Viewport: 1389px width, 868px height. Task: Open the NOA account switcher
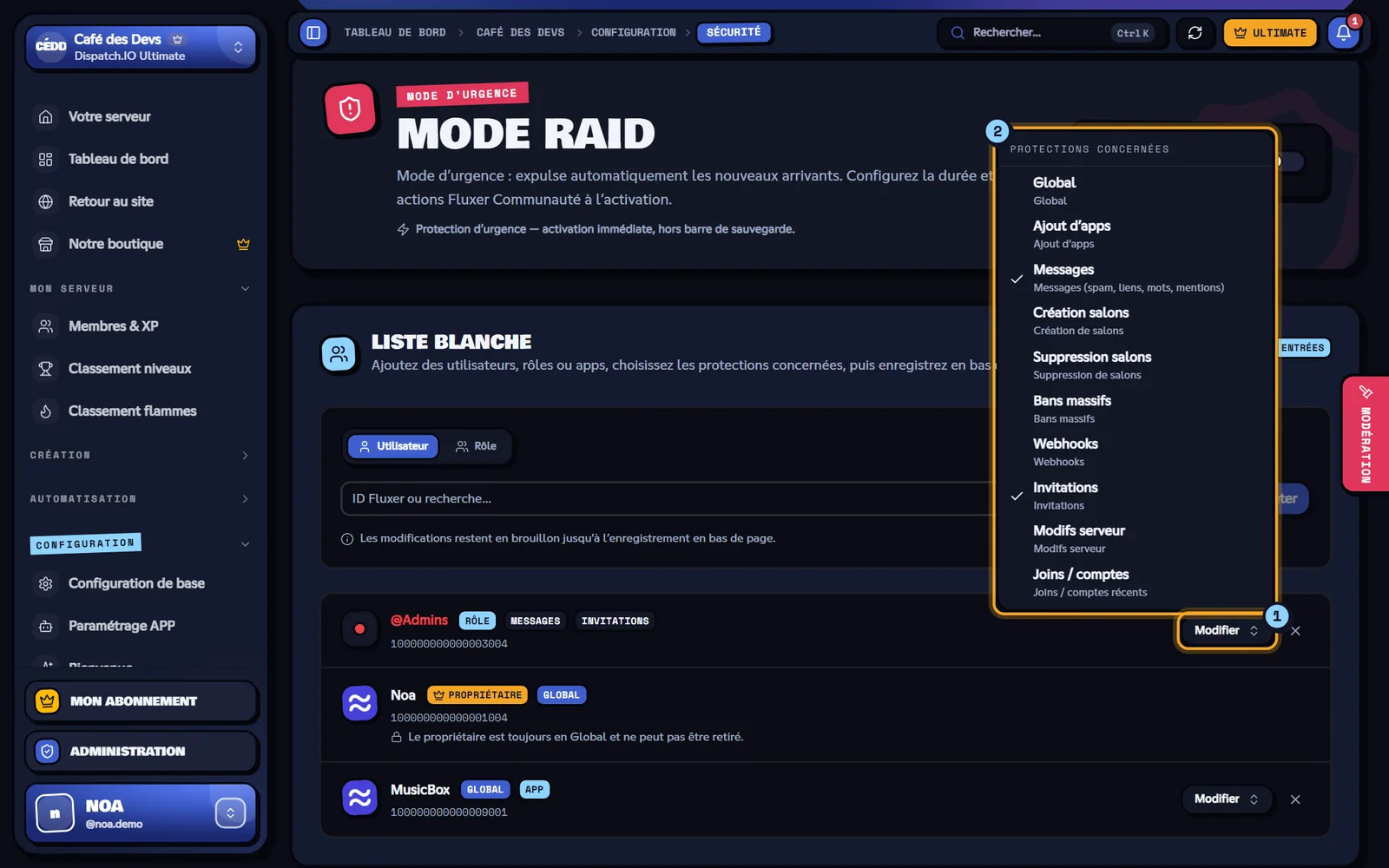point(141,813)
